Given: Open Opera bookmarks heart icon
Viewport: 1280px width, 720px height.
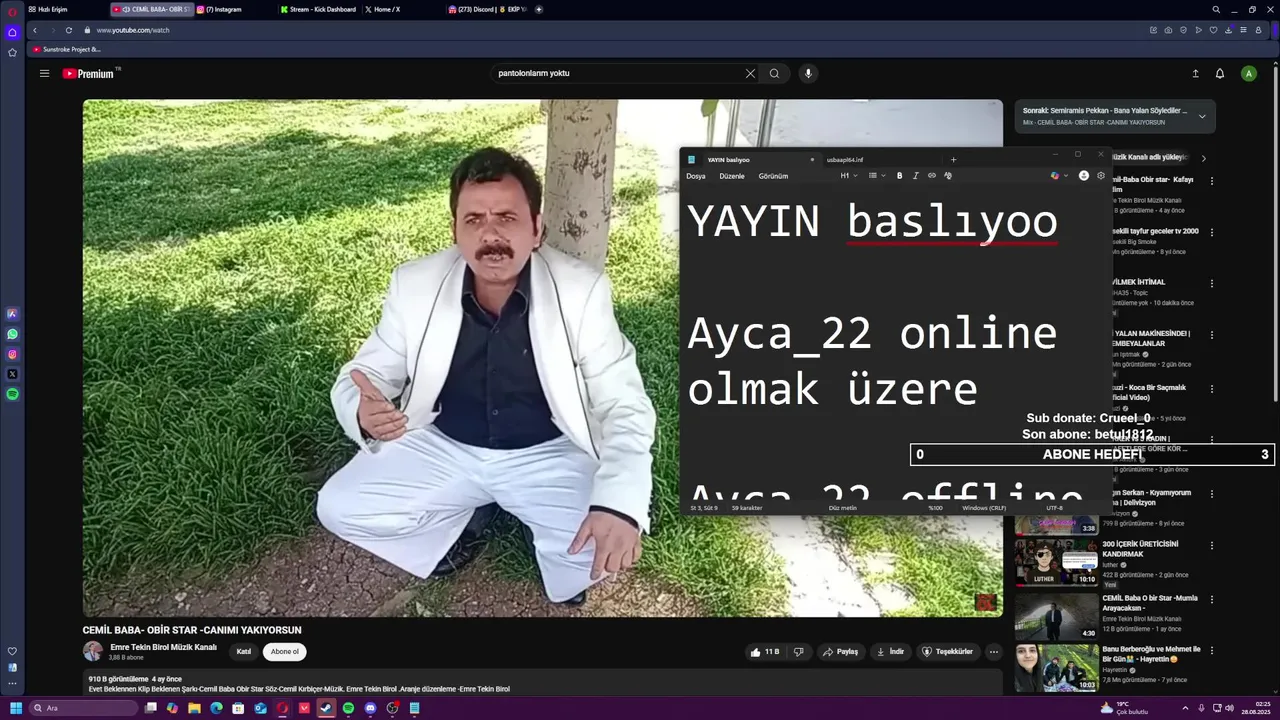Looking at the screenshot, I should click(1213, 30).
